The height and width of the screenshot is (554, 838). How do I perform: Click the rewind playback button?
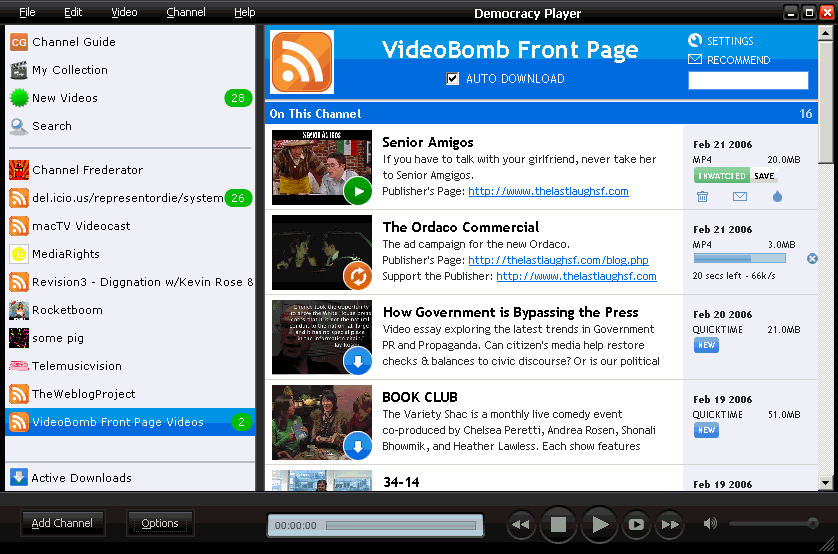pyautogui.click(x=521, y=525)
